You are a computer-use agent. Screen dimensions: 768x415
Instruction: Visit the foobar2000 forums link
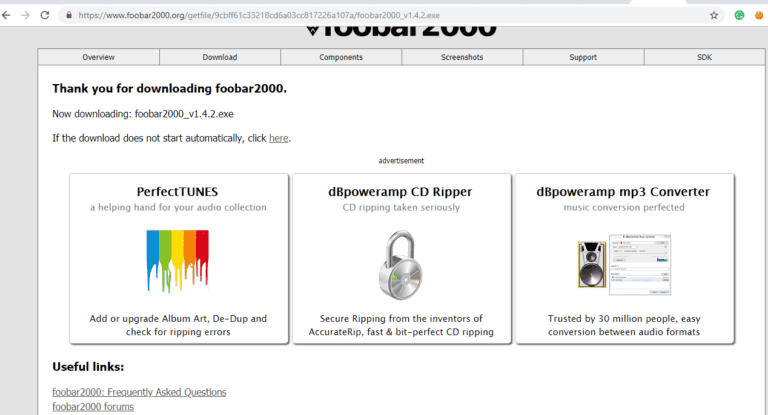[93, 407]
